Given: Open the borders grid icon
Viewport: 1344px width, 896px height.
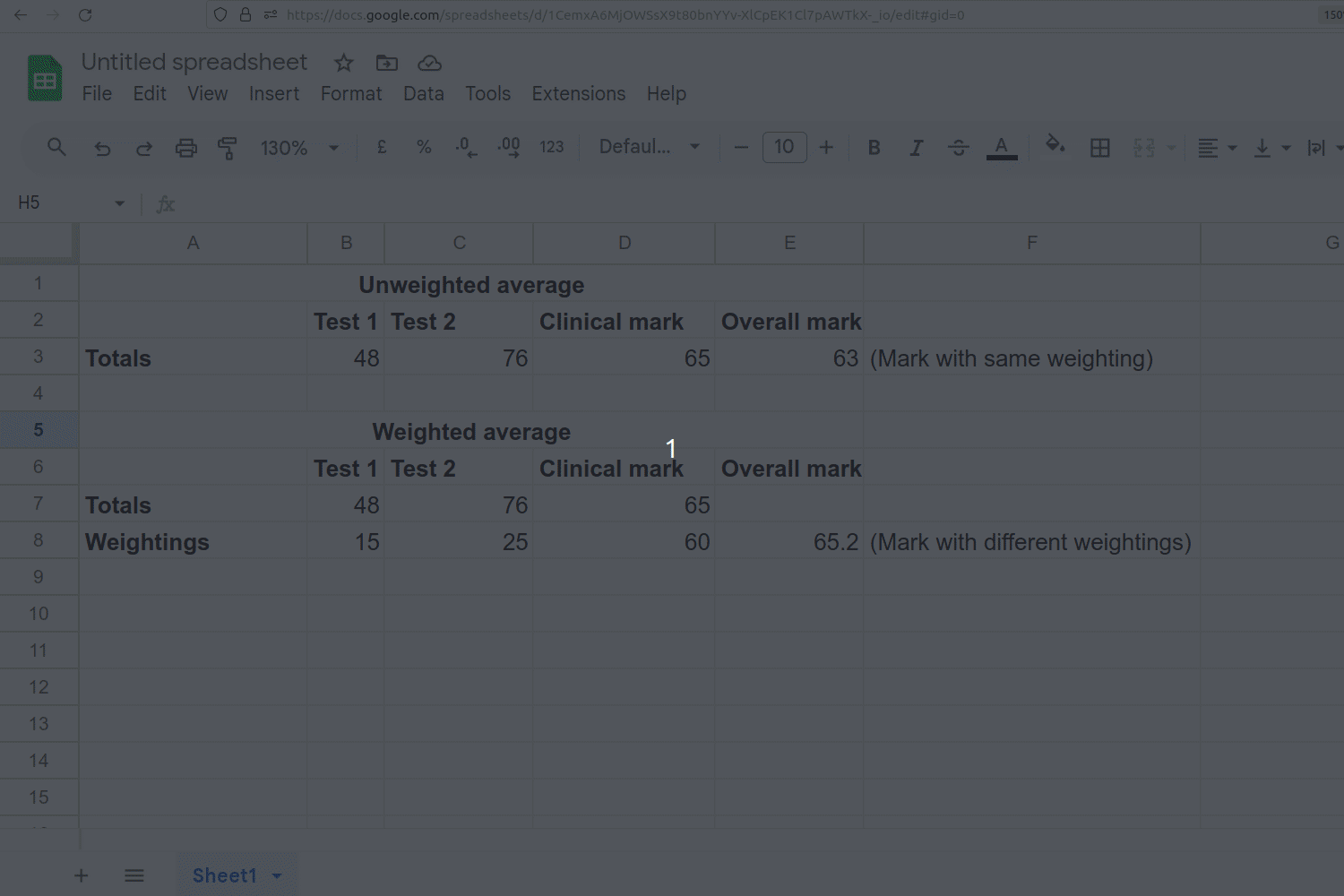Looking at the screenshot, I should pos(1099,148).
